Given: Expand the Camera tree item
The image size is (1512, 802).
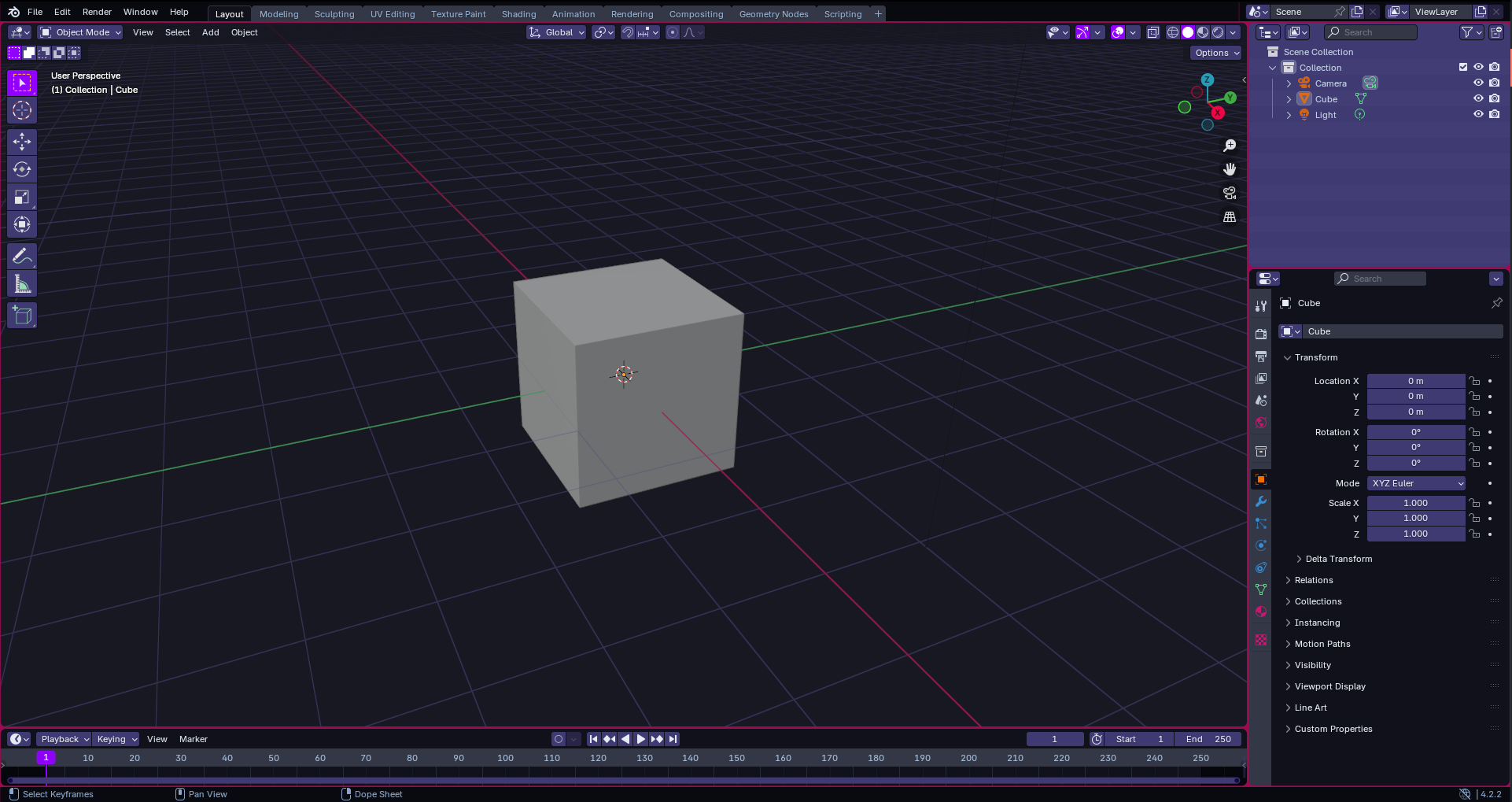Looking at the screenshot, I should pos(1289,83).
